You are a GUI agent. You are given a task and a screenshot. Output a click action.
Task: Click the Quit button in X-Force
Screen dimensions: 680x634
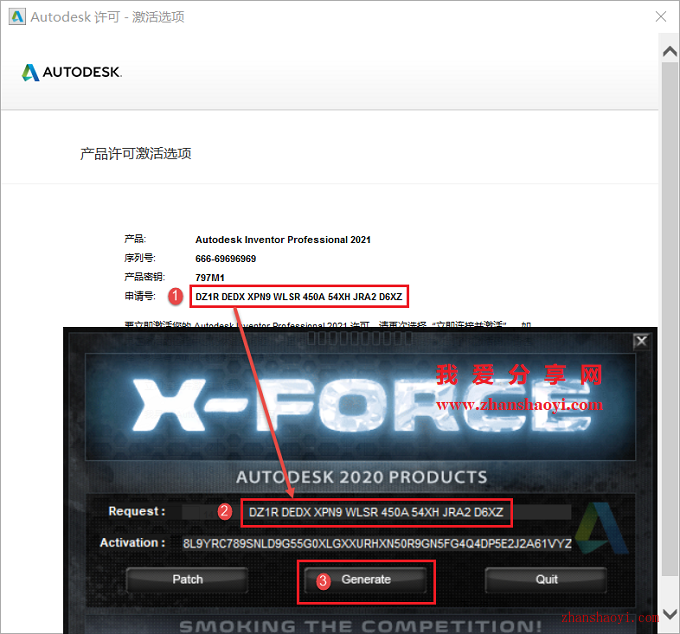click(x=546, y=580)
